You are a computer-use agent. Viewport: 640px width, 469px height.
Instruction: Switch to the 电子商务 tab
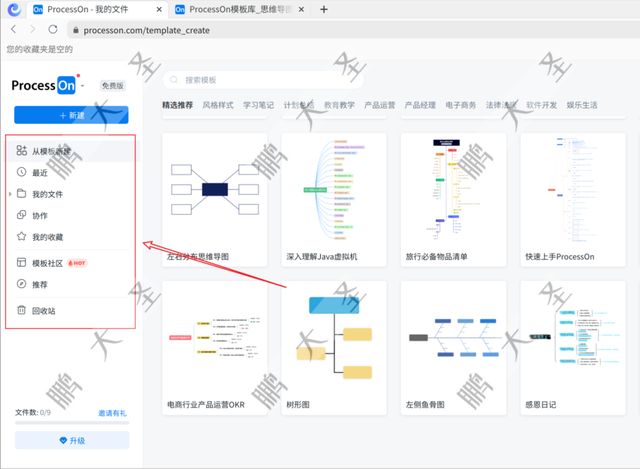coord(460,105)
